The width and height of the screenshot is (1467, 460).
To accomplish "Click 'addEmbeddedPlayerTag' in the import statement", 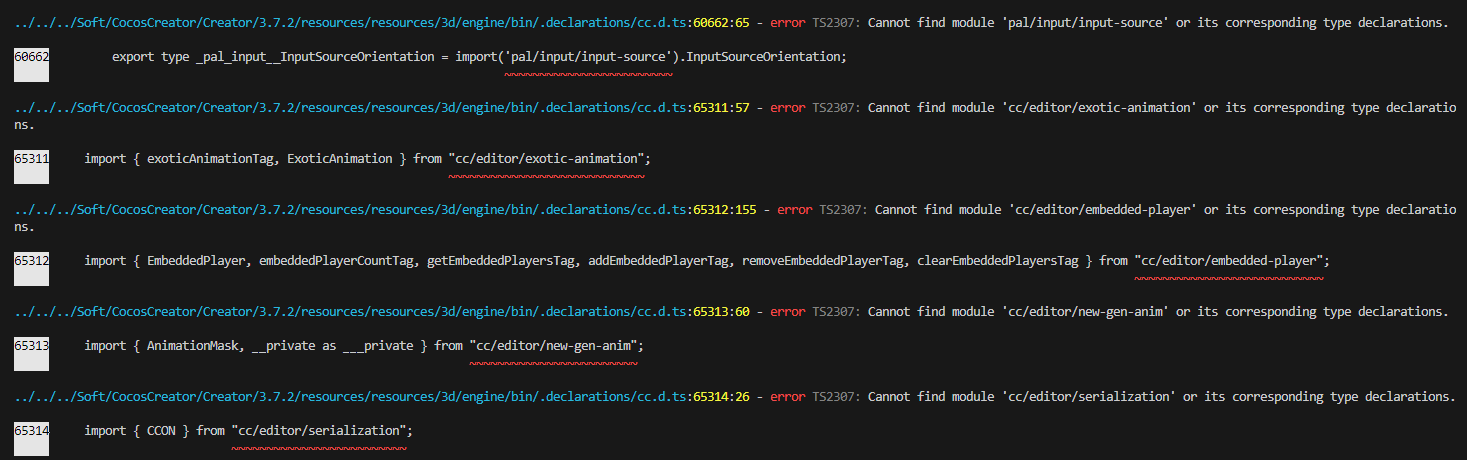I will coord(658,261).
